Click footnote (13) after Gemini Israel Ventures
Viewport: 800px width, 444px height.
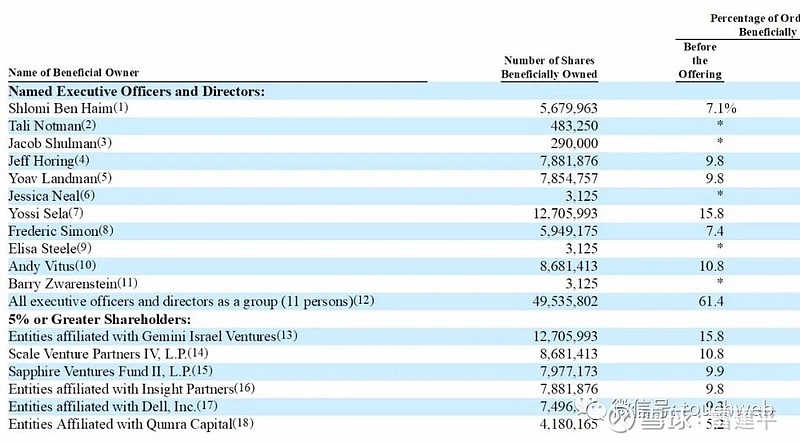click(x=287, y=336)
